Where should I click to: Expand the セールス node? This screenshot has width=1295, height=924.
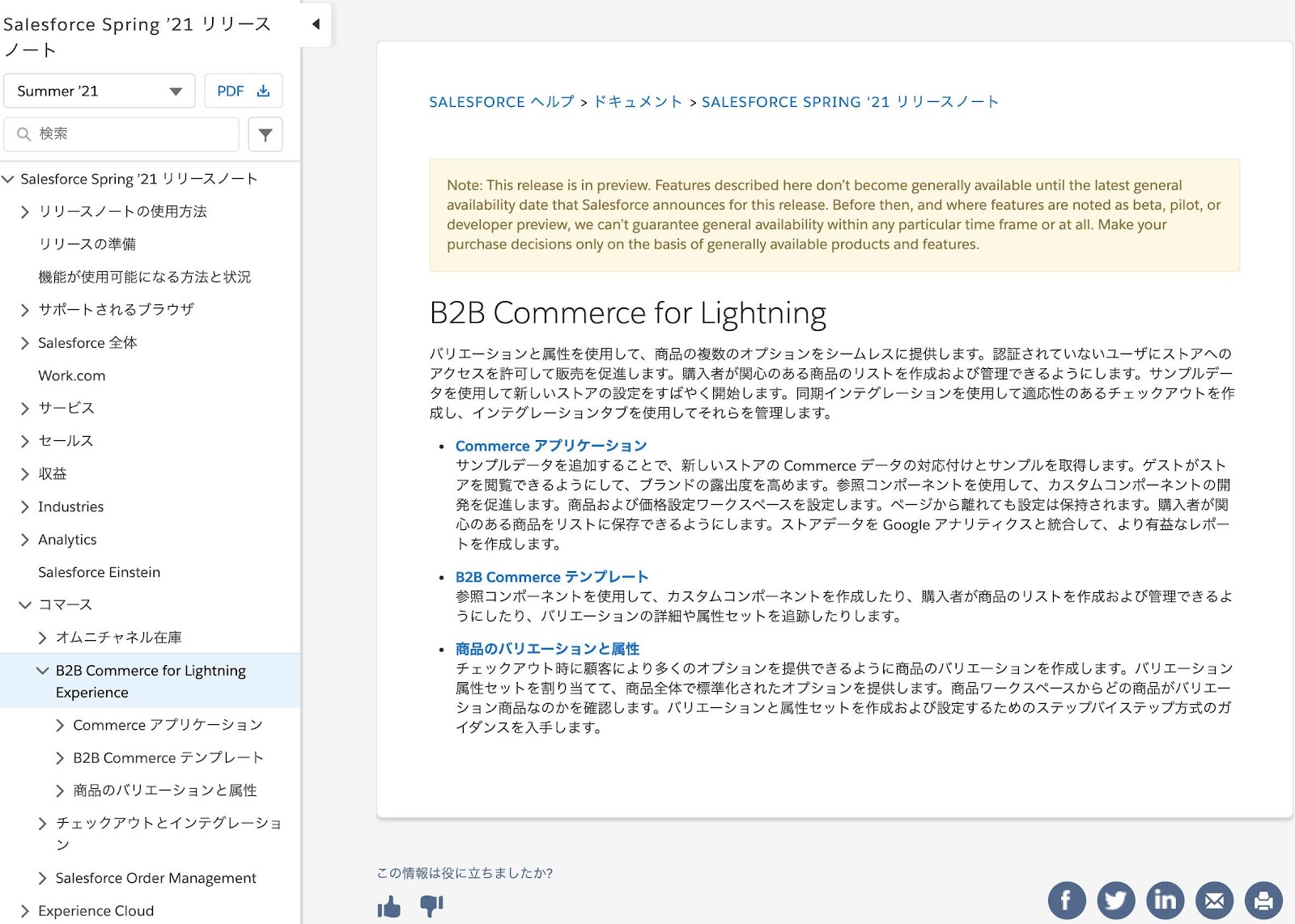coord(24,441)
